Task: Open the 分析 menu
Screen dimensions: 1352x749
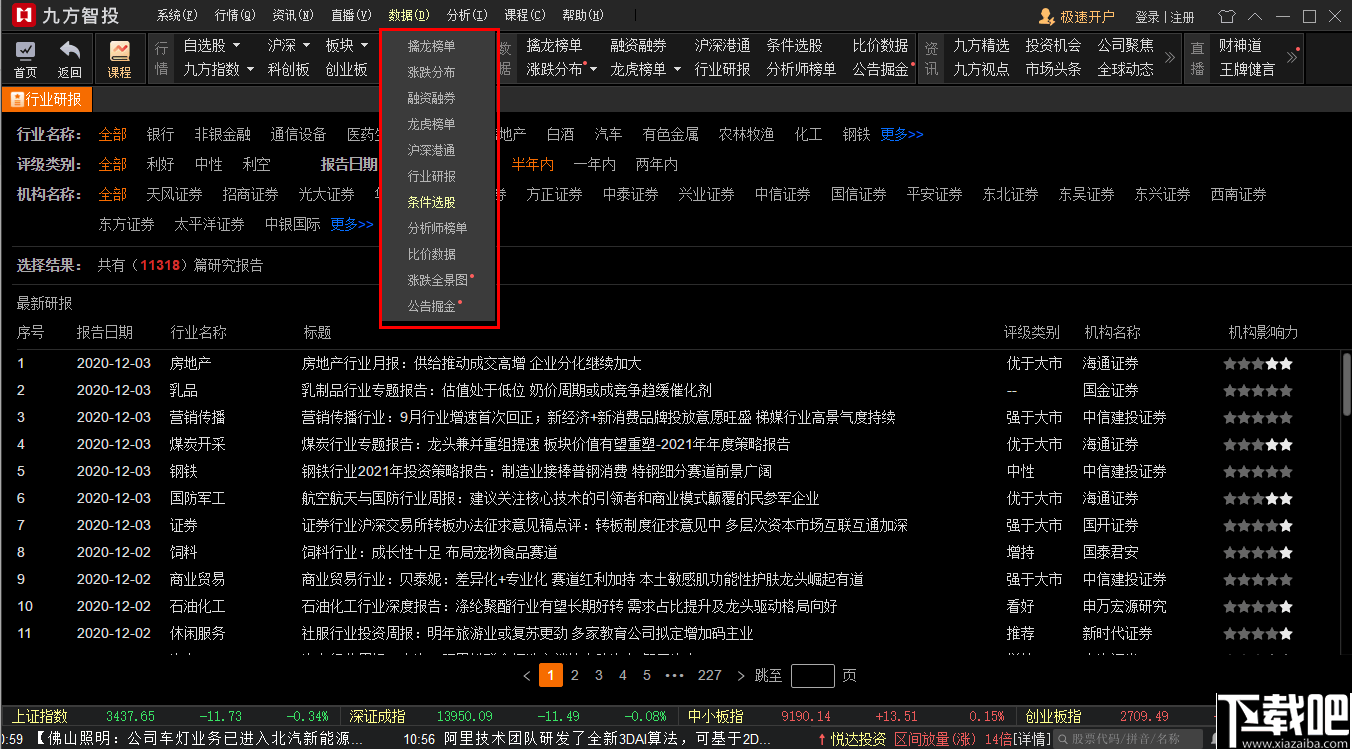Action: pyautogui.click(x=466, y=16)
